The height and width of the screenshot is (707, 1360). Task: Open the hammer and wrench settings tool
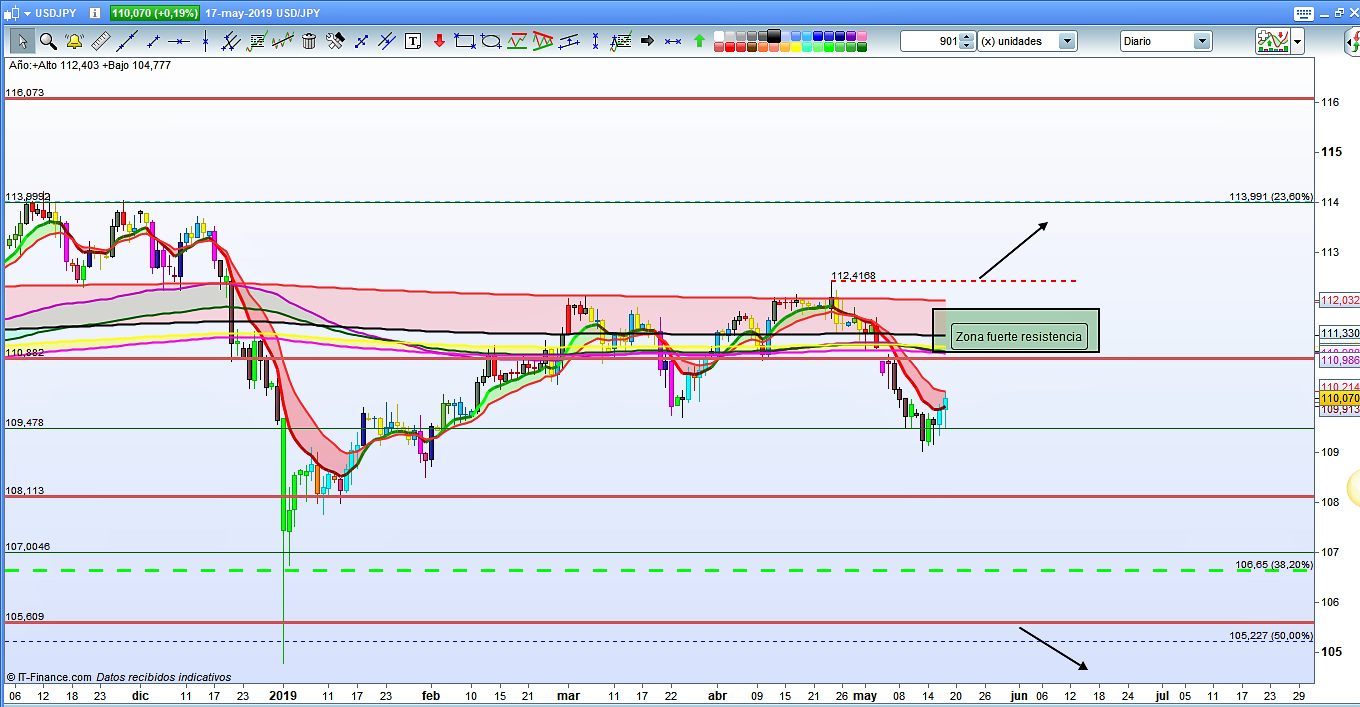tap(335, 41)
